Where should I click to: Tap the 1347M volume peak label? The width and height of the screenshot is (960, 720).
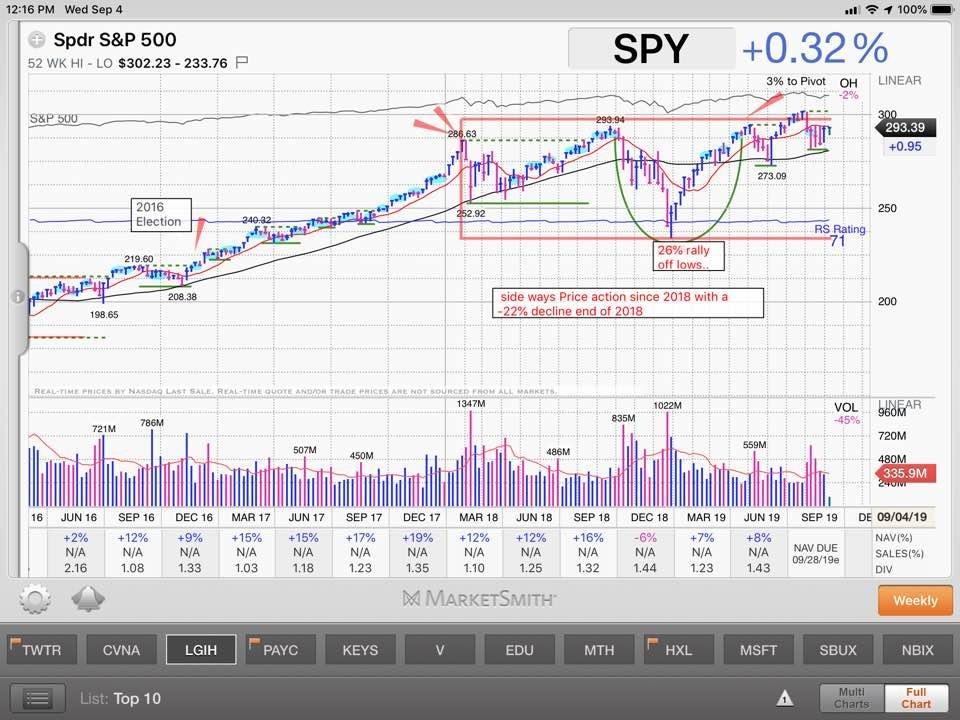(x=471, y=404)
